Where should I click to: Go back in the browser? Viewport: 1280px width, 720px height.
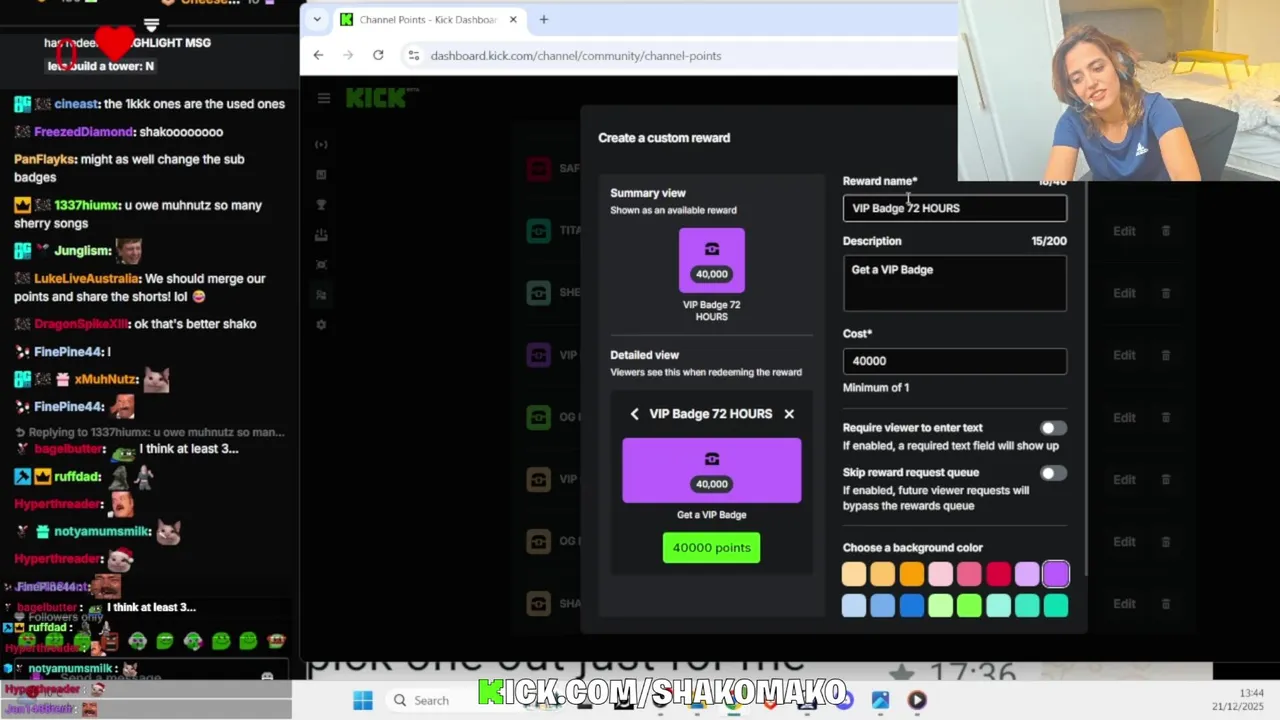coord(318,55)
